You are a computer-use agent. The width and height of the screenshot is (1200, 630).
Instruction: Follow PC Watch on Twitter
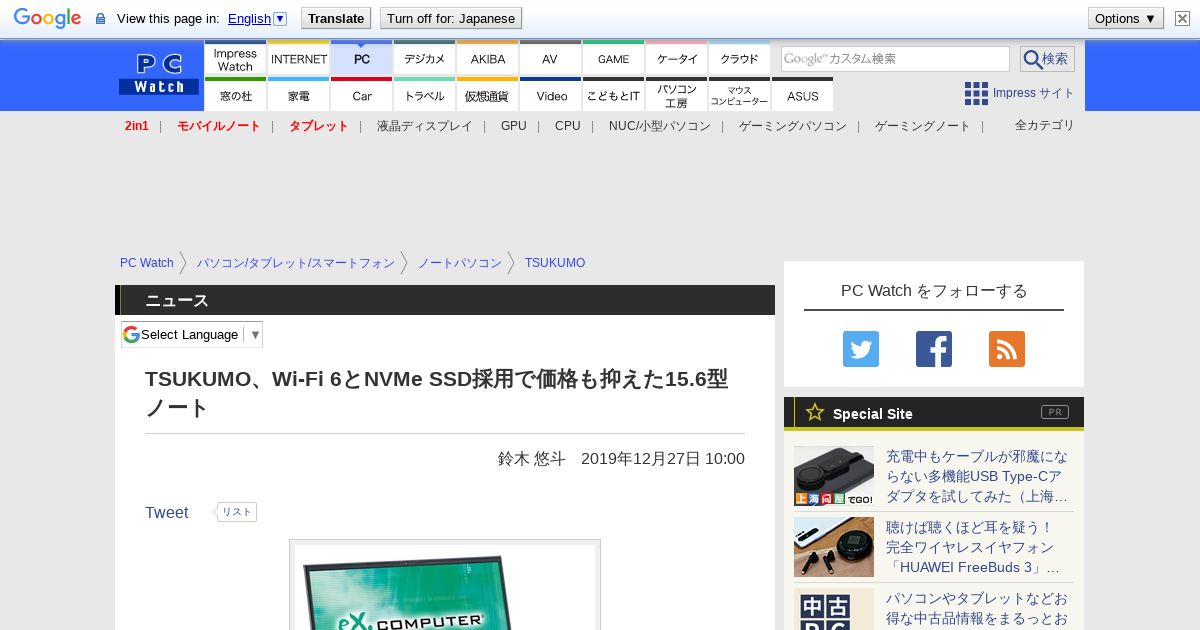(x=861, y=349)
